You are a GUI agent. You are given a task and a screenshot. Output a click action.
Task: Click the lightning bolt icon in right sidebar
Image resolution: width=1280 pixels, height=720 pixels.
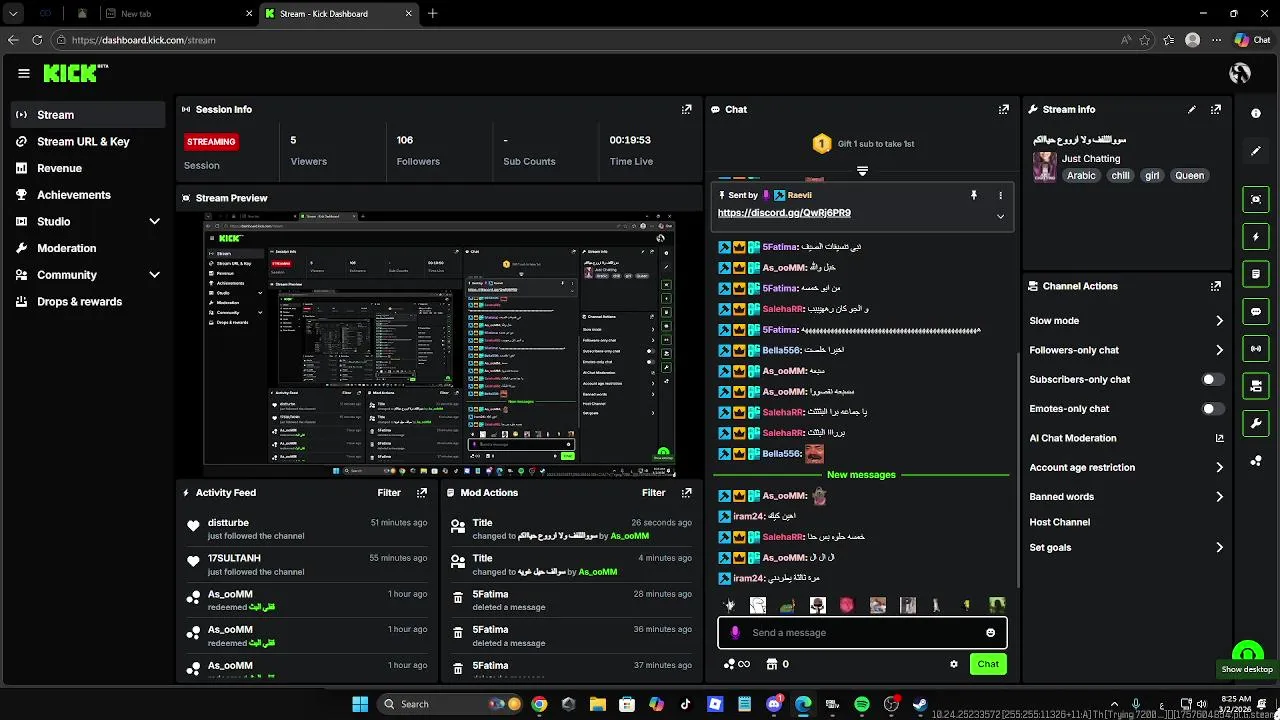(1256, 237)
